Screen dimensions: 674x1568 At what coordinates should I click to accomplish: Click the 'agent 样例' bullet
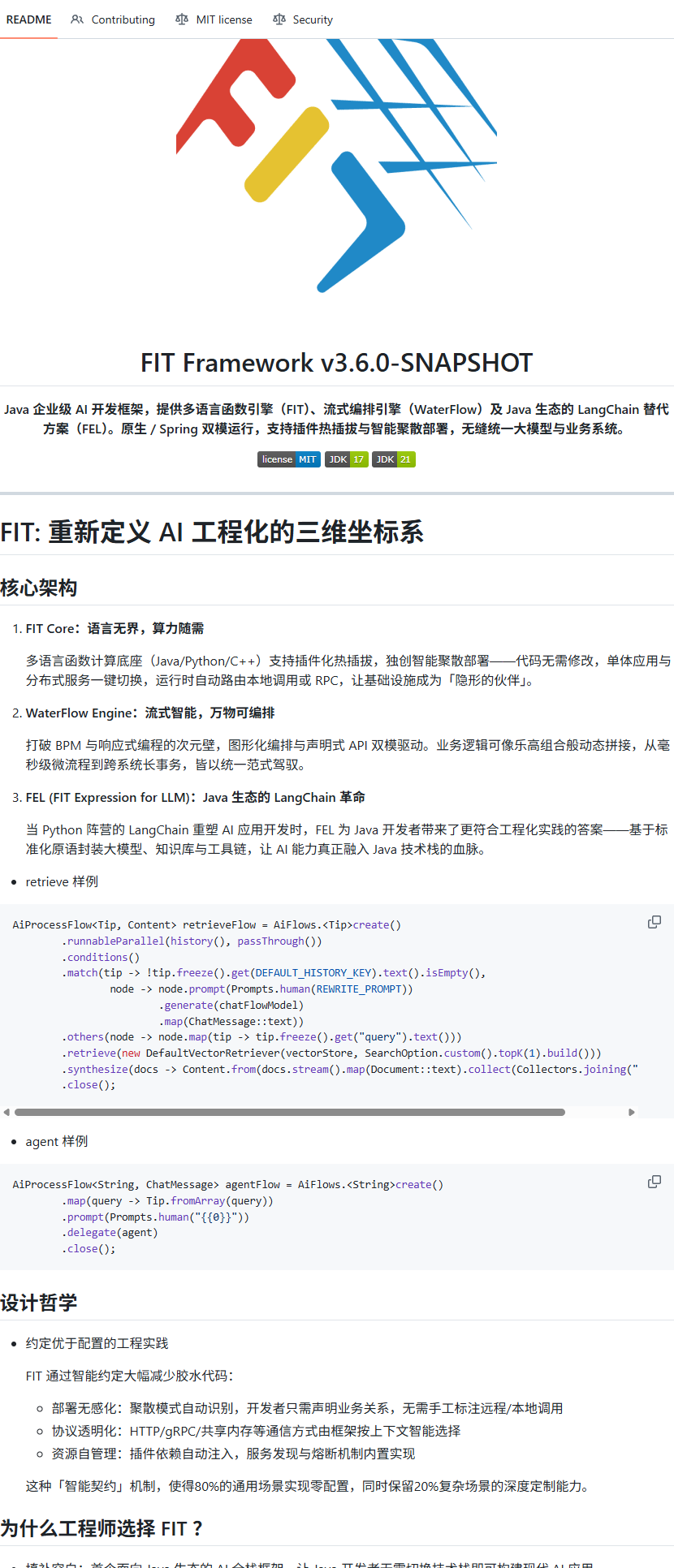57,1141
